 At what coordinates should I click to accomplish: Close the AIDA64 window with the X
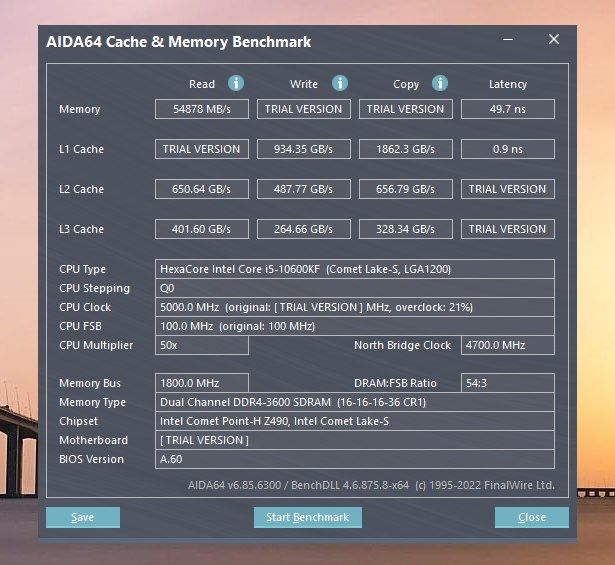554,39
